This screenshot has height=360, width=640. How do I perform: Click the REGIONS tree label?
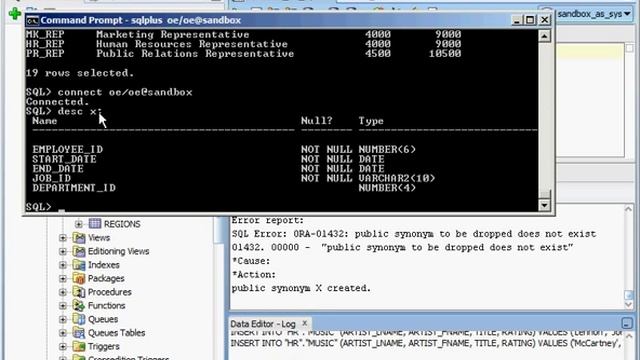coord(122,224)
